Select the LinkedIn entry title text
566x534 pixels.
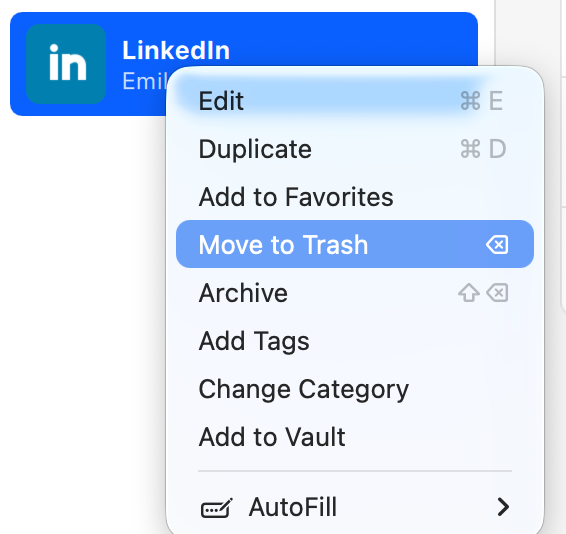point(176,50)
